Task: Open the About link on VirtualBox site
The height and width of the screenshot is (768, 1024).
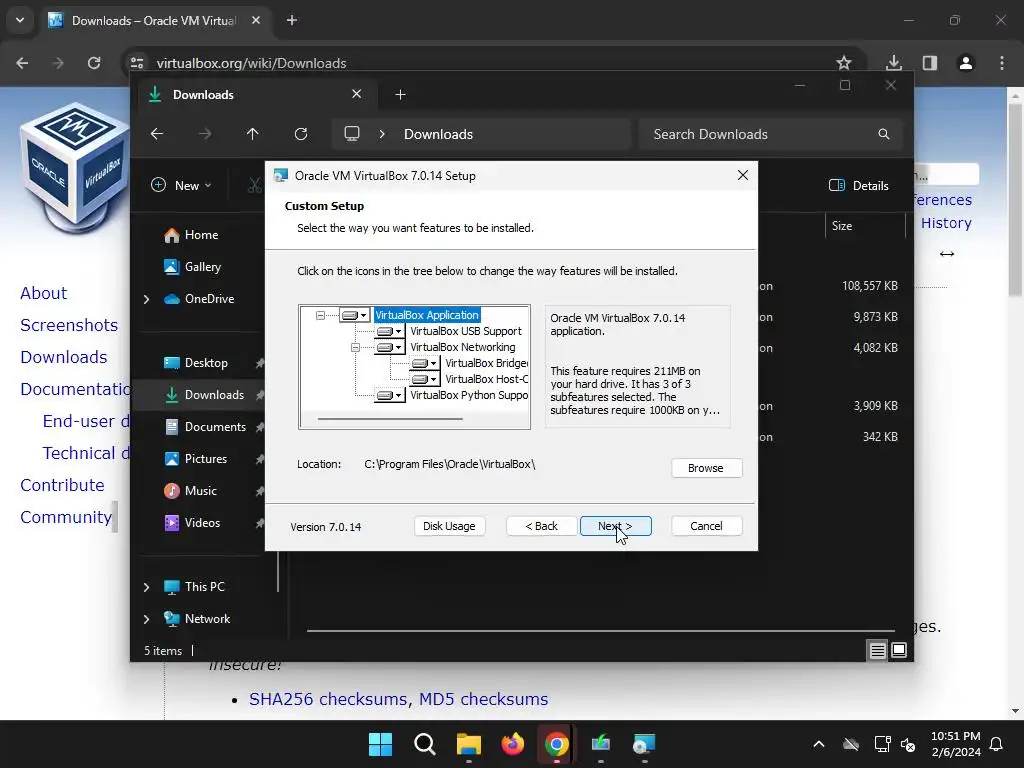Action: (44, 293)
